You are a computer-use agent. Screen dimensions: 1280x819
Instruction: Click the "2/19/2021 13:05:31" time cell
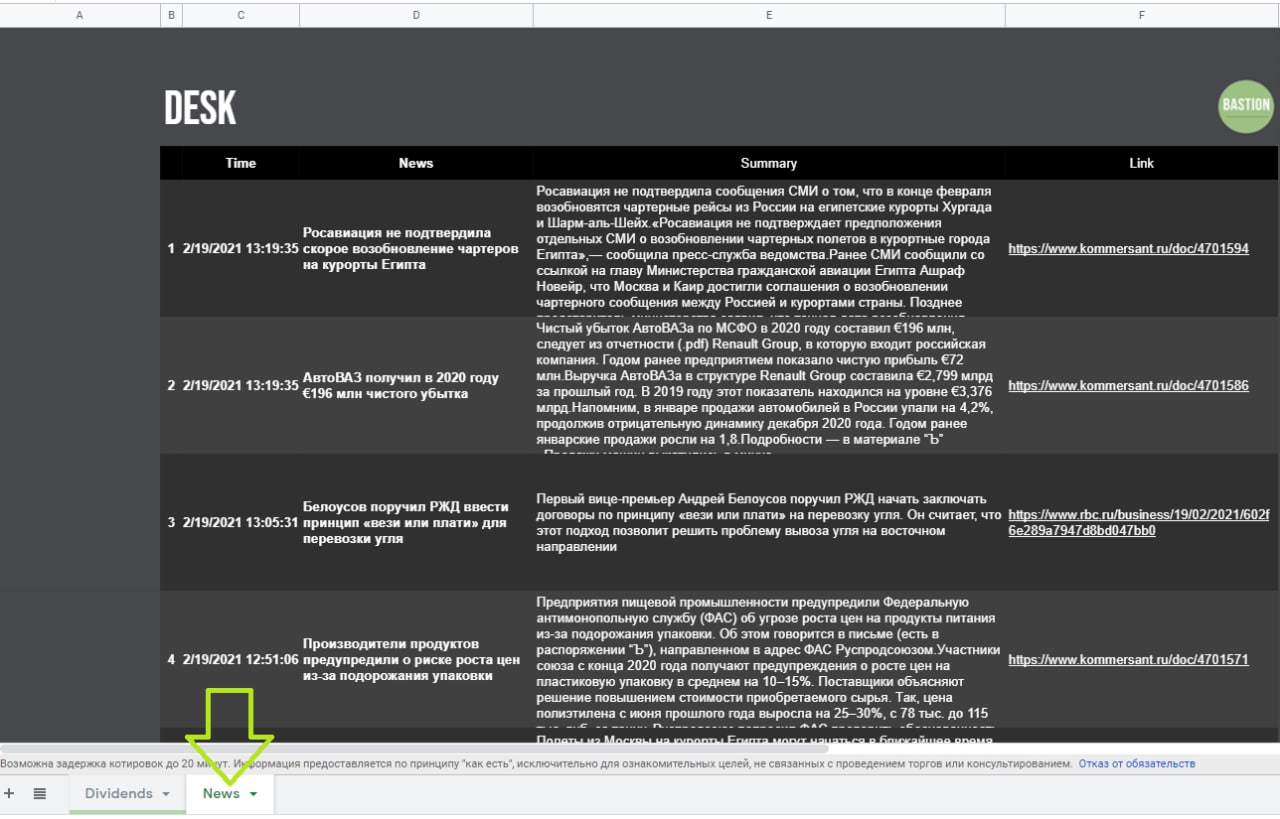(x=241, y=522)
